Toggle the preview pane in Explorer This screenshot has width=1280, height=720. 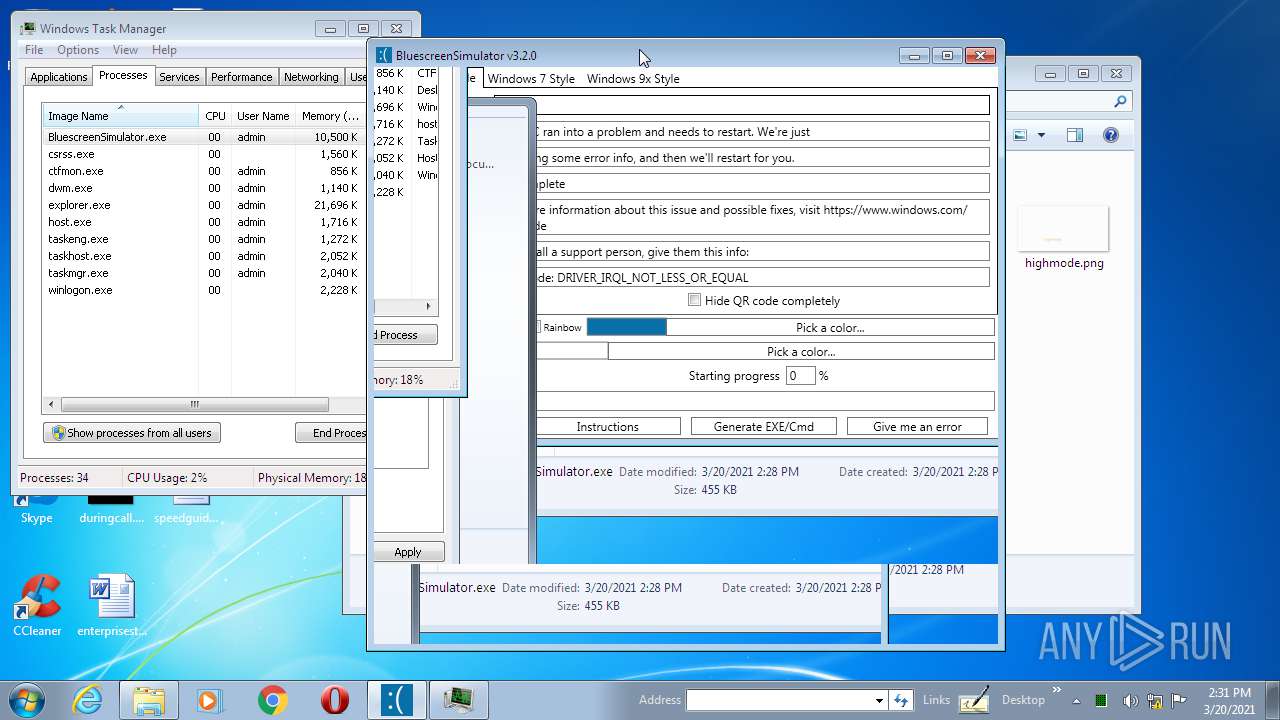[1074, 135]
